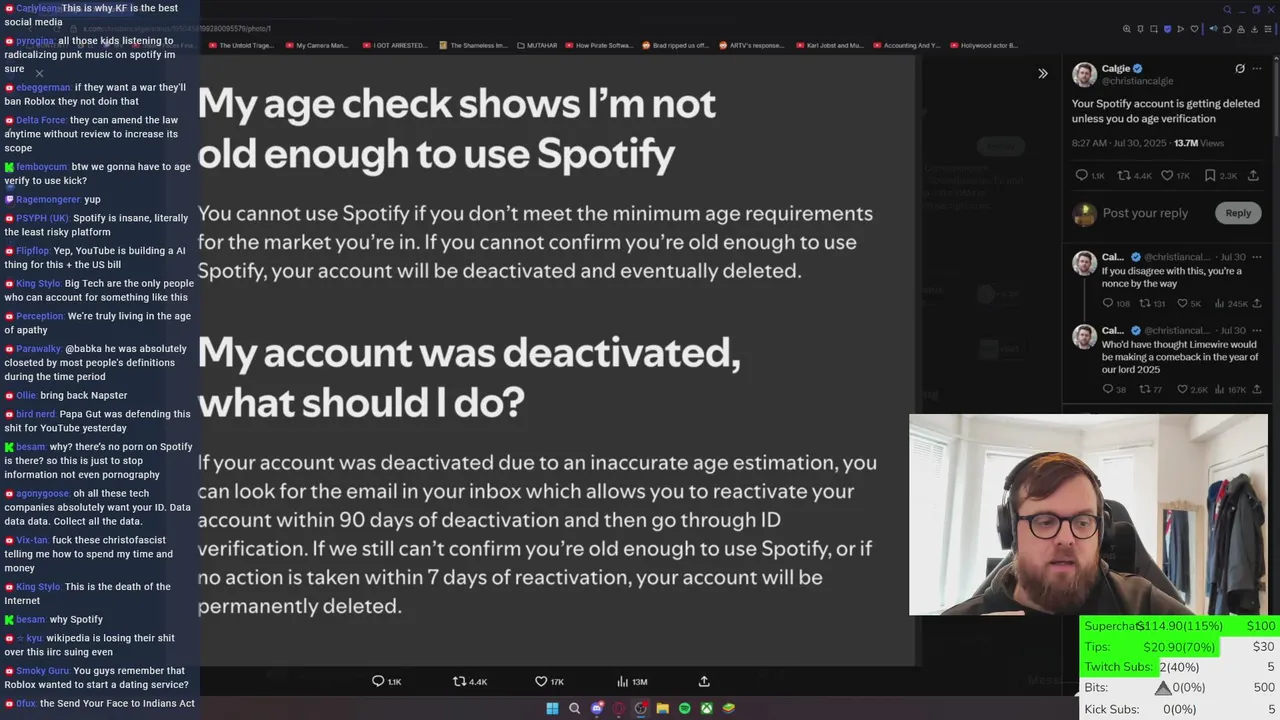Image resolution: width=1280 pixels, height=720 pixels.
Task: Repost the tweet with 131 reposts
Action: (x=1146, y=303)
